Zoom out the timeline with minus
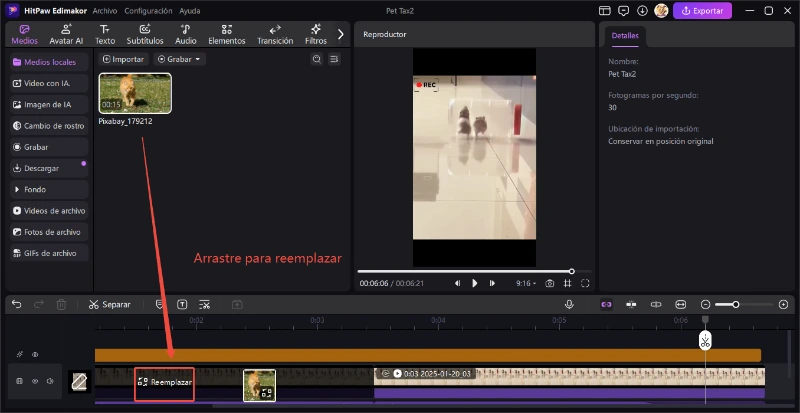The image size is (800, 413). 706,304
